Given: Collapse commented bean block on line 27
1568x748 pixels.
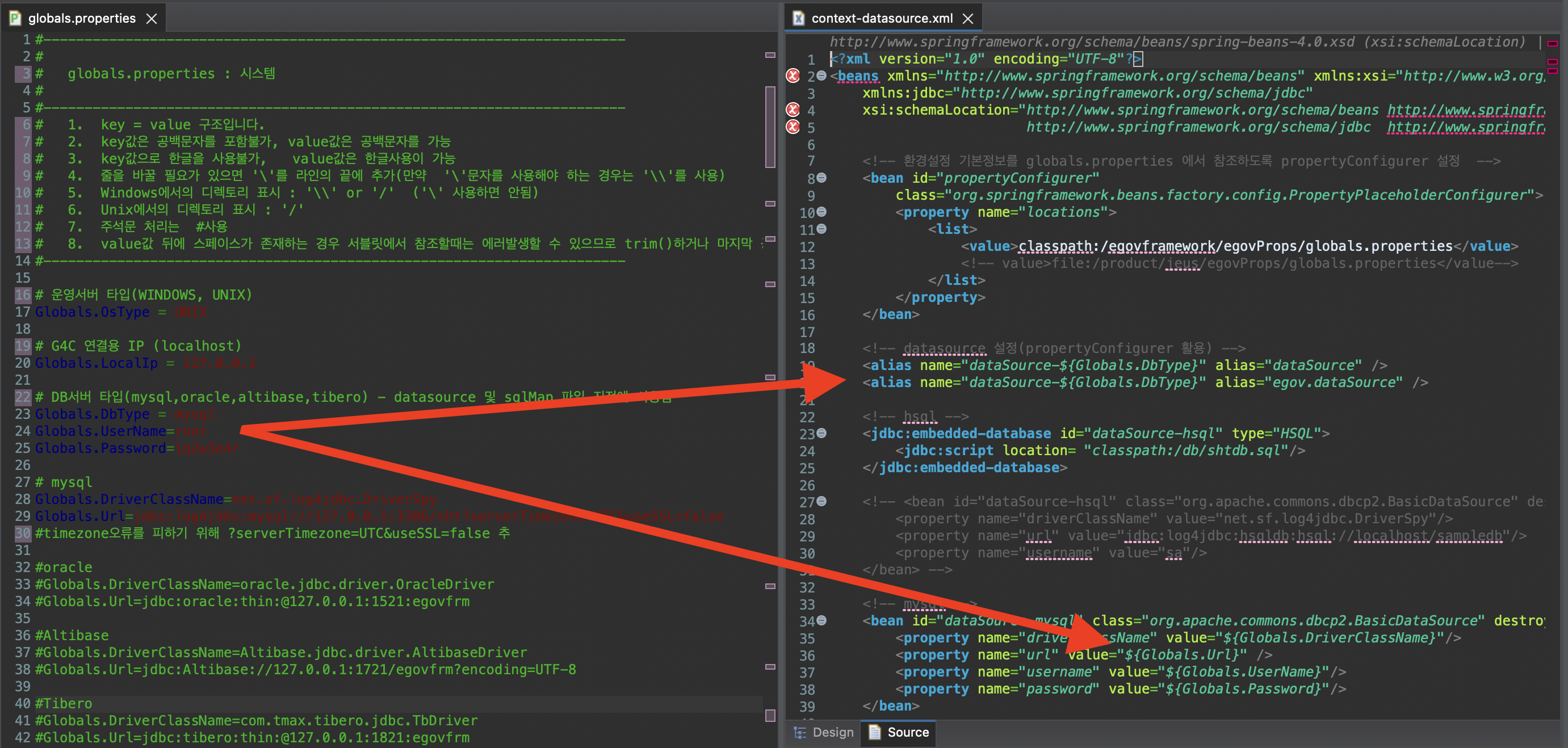Looking at the screenshot, I should click(x=821, y=502).
